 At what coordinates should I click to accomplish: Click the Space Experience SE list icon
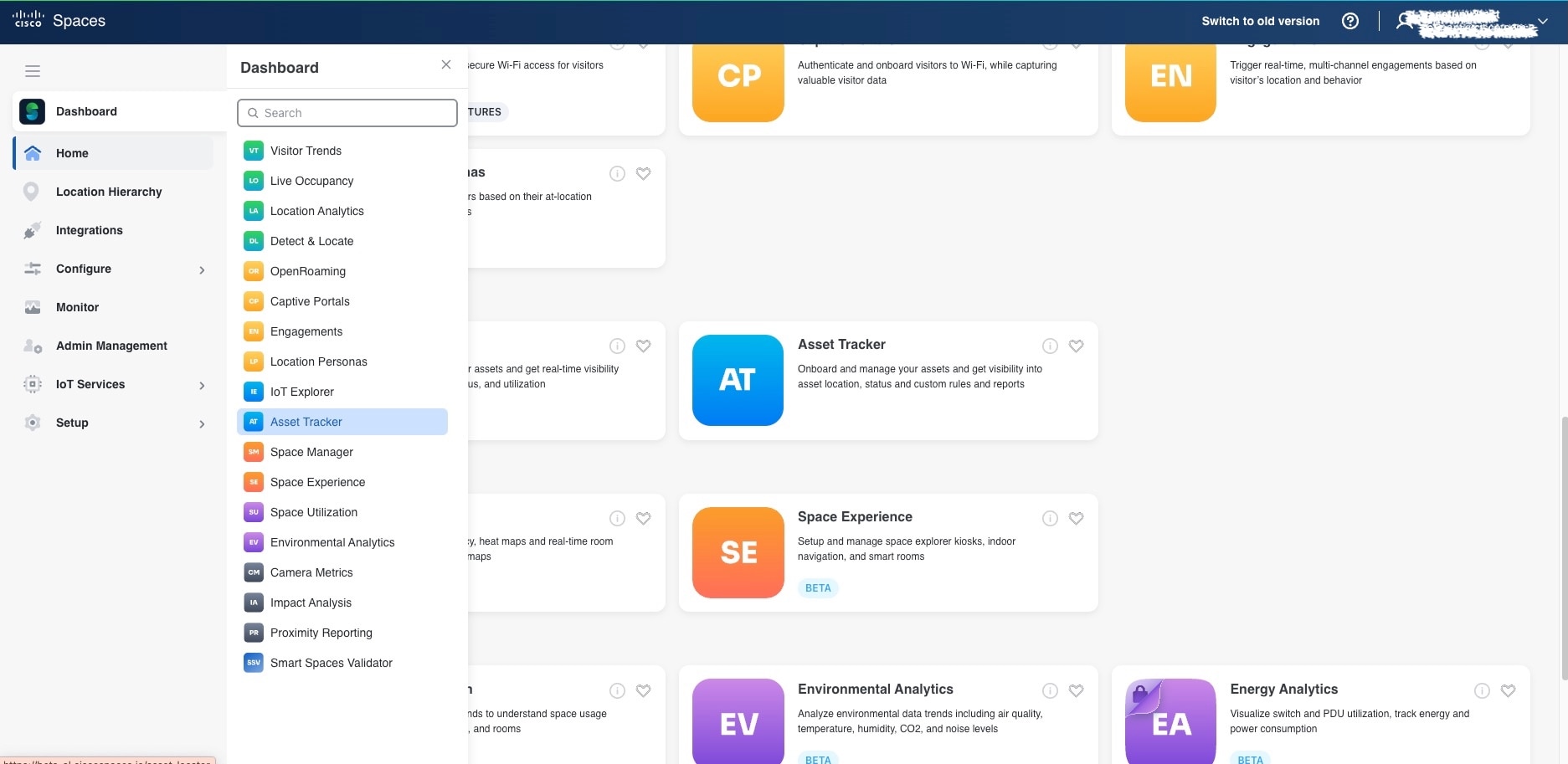pos(254,482)
